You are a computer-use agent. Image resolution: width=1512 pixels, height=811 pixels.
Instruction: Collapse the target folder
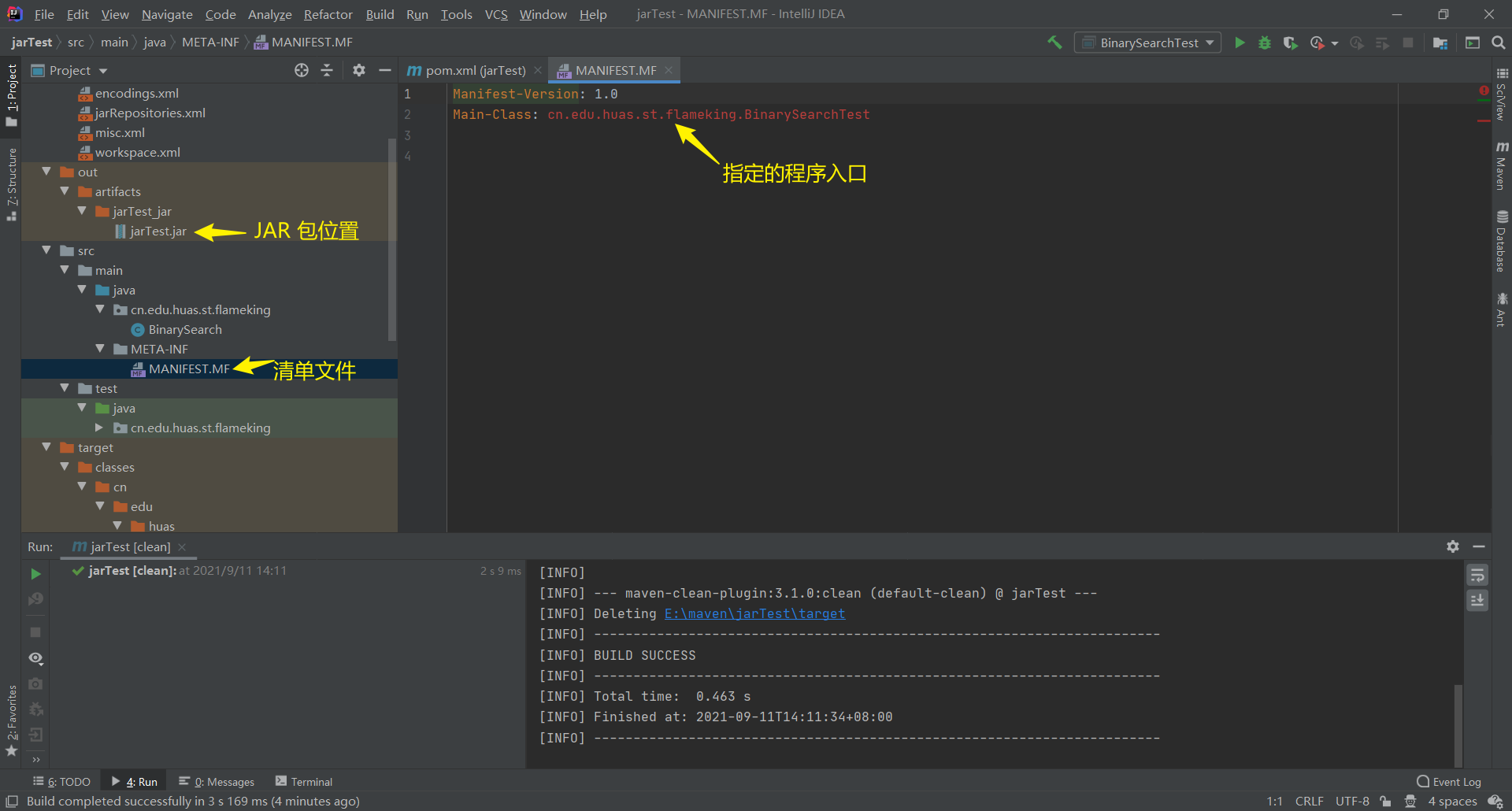(46, 447)
